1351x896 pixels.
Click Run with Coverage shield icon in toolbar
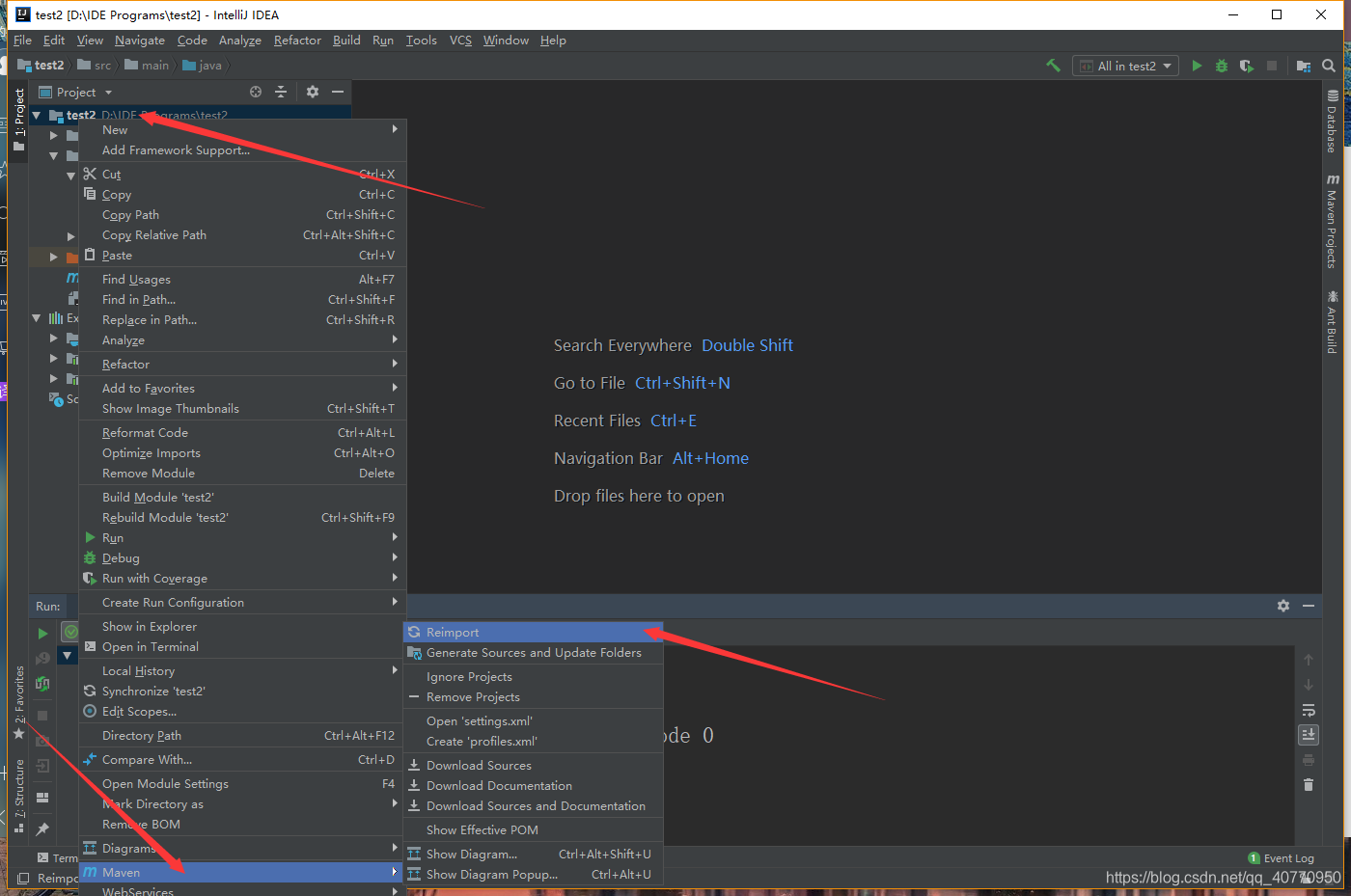click(1247, 66)
